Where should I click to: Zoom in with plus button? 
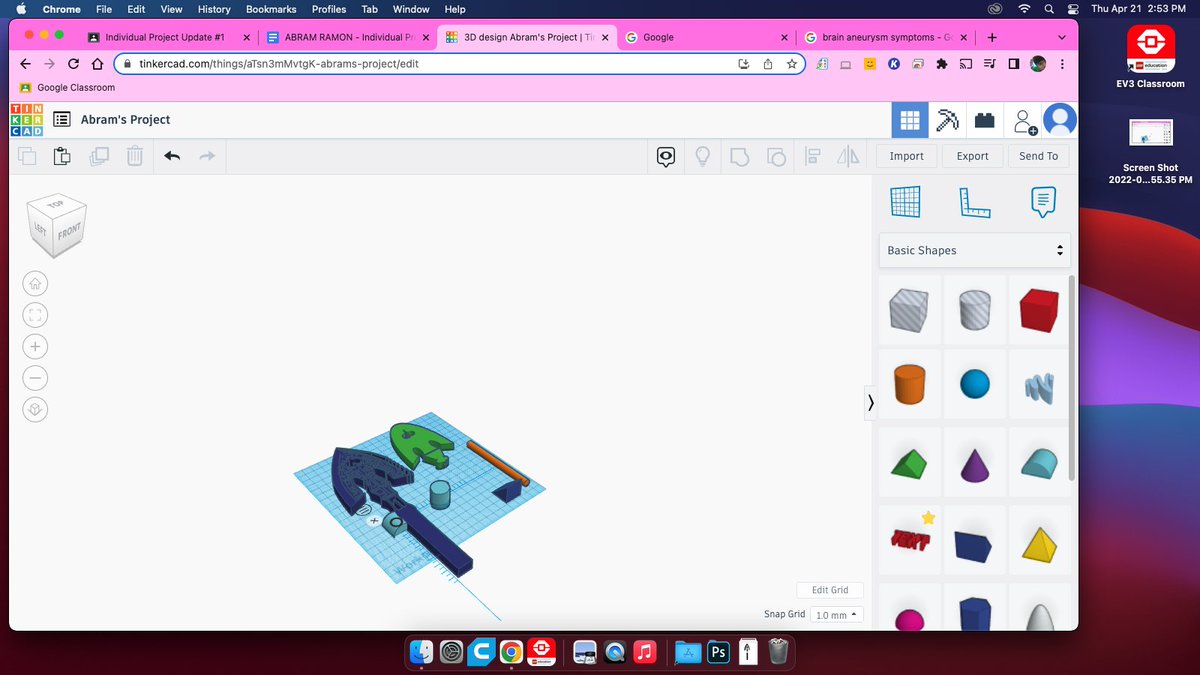click(35, 347)
